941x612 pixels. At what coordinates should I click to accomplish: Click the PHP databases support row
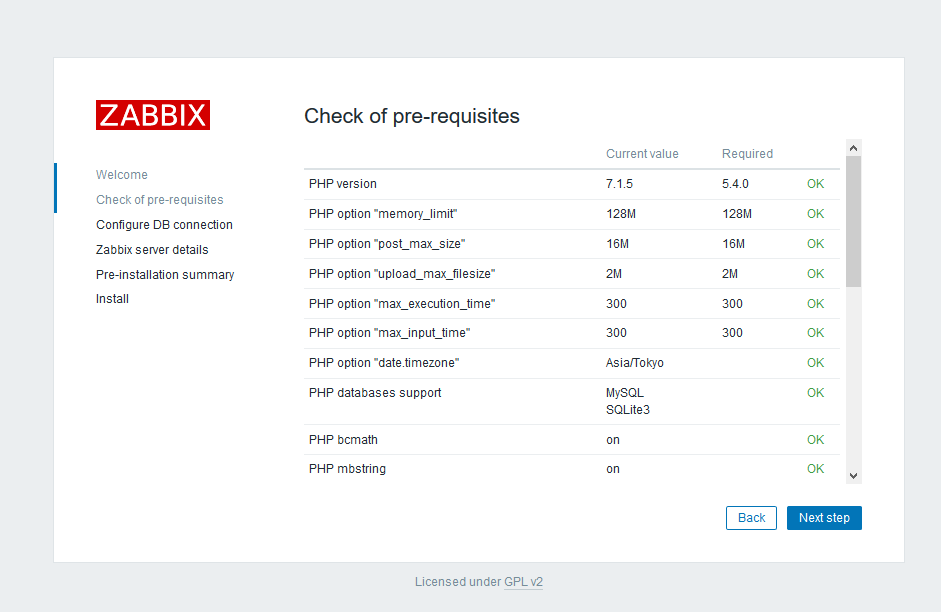(x=375, y=393)
